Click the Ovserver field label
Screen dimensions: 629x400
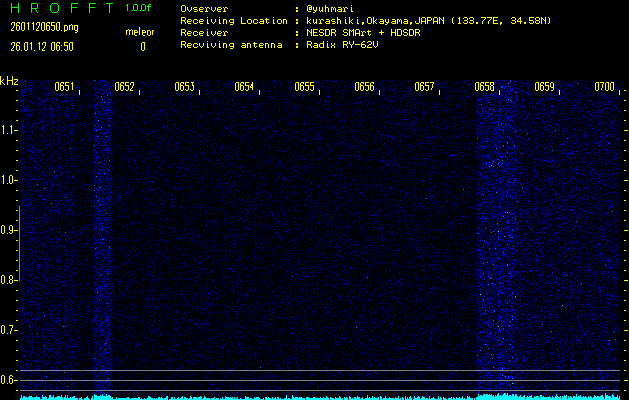coord(204,9)
